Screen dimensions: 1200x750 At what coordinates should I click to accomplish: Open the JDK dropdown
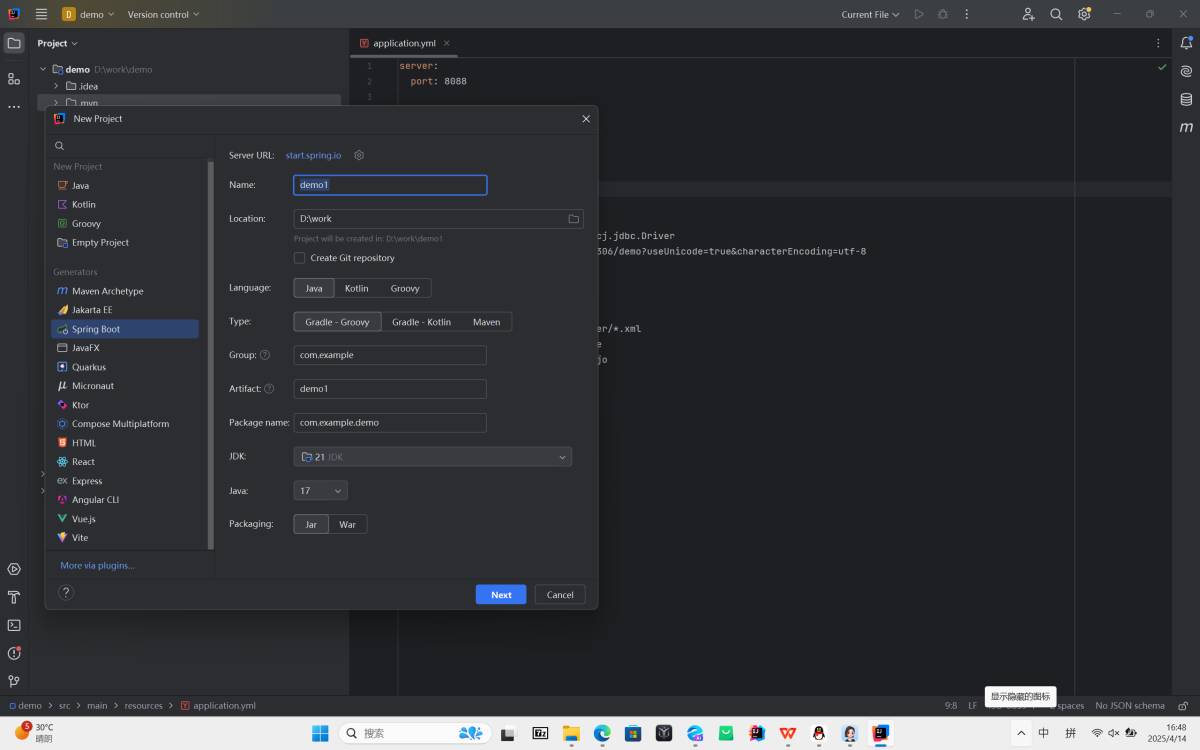tap(433, 457)
